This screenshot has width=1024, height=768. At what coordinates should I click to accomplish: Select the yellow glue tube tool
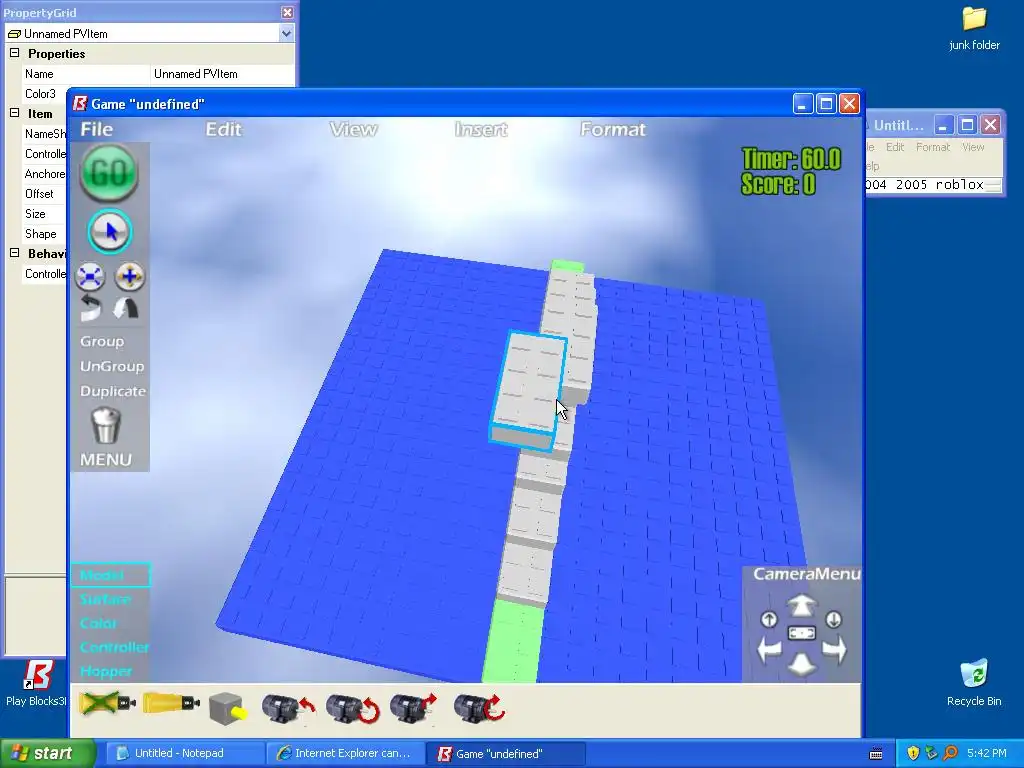(x=171, y=704)
